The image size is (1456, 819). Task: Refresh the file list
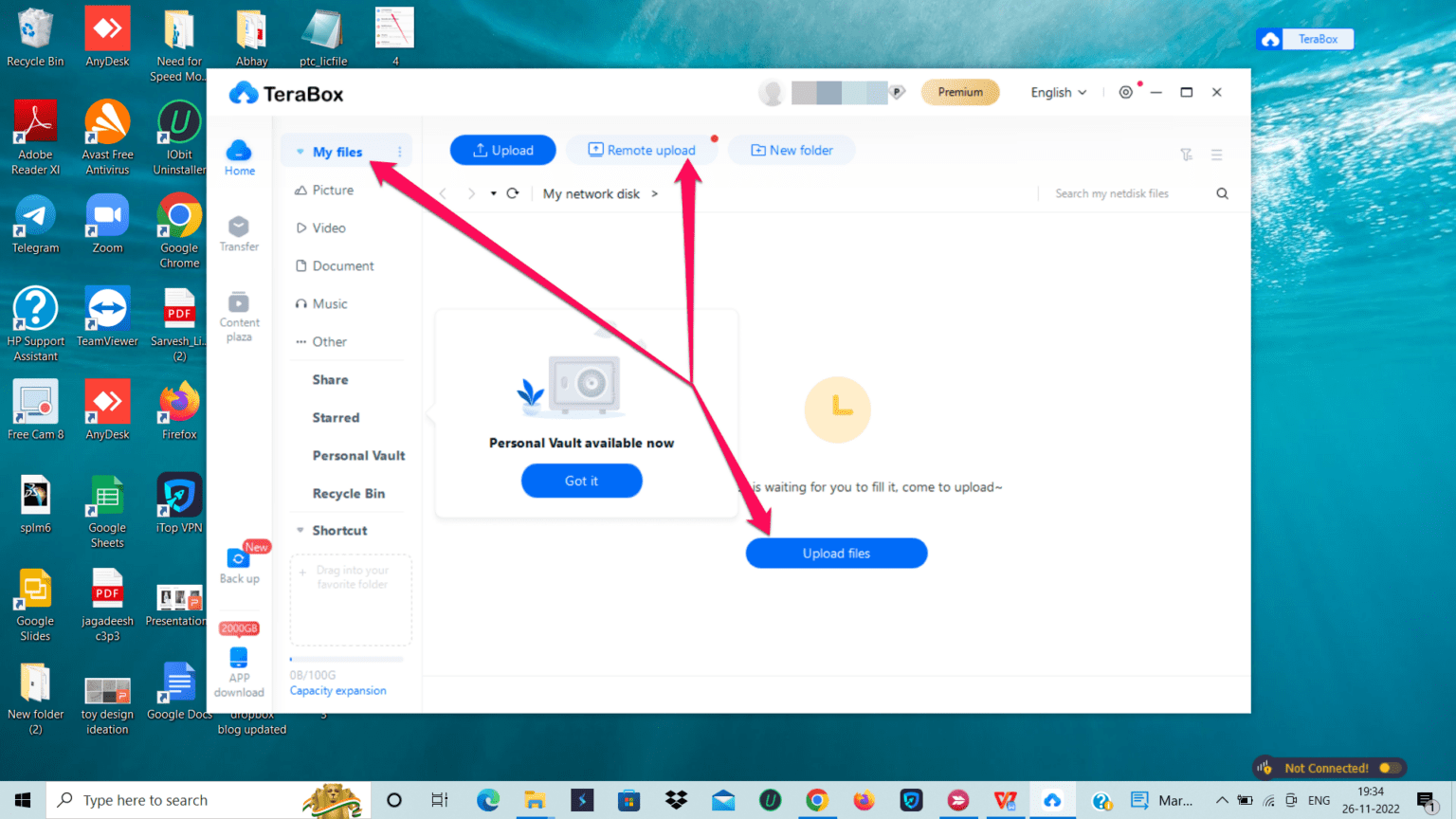pos(513,193)
